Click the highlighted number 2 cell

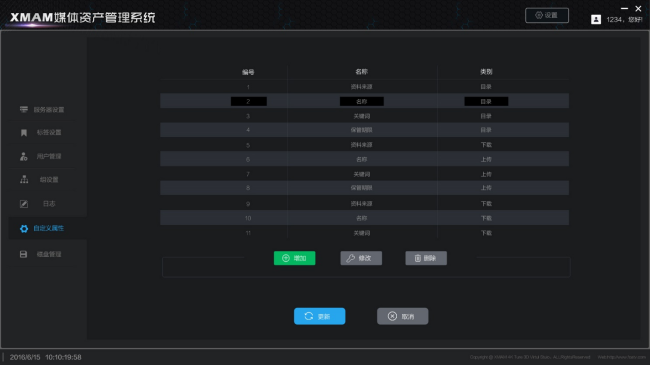click(249, 101)
